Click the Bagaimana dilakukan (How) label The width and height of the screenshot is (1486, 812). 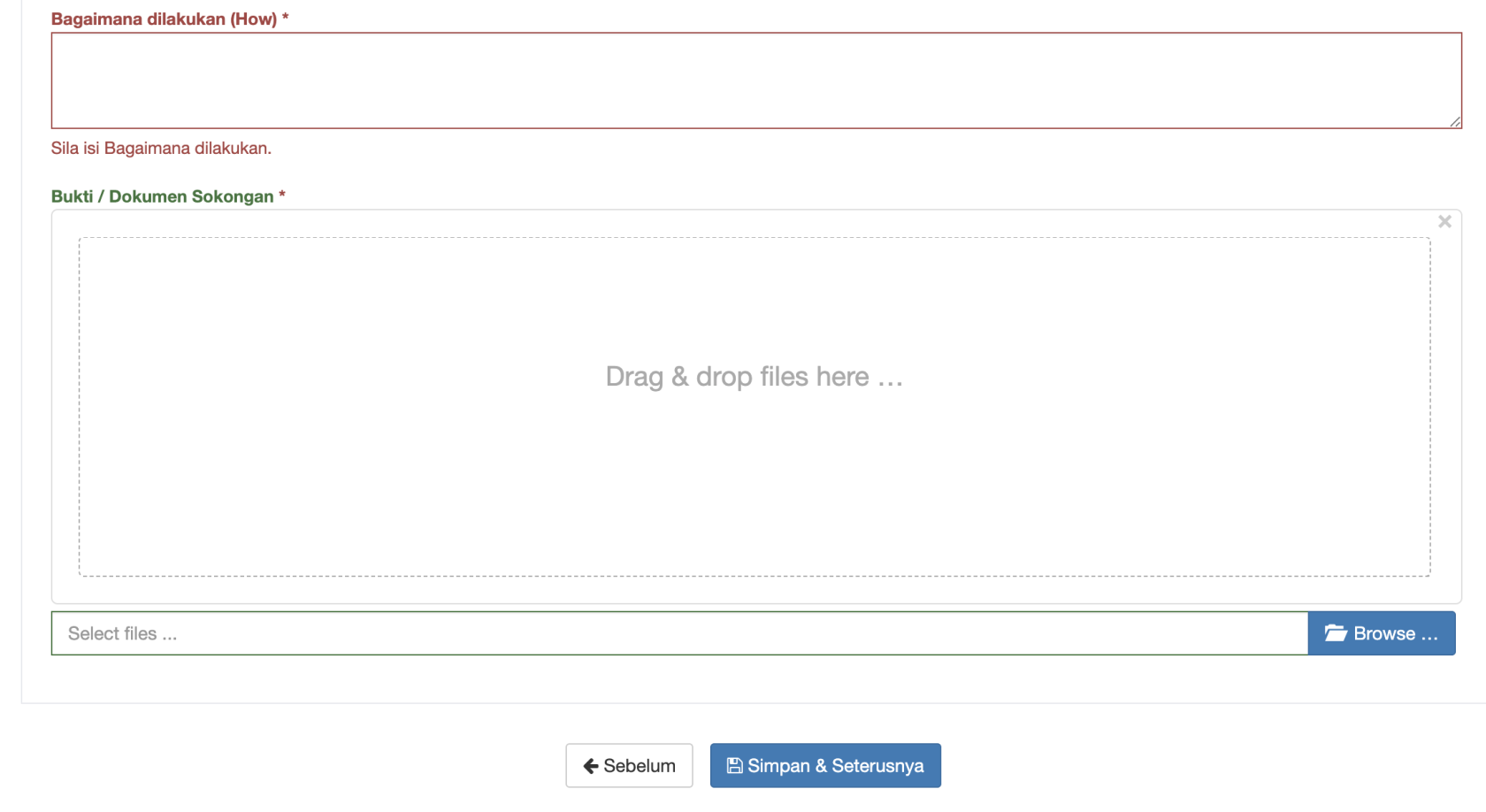click(165, 19)
